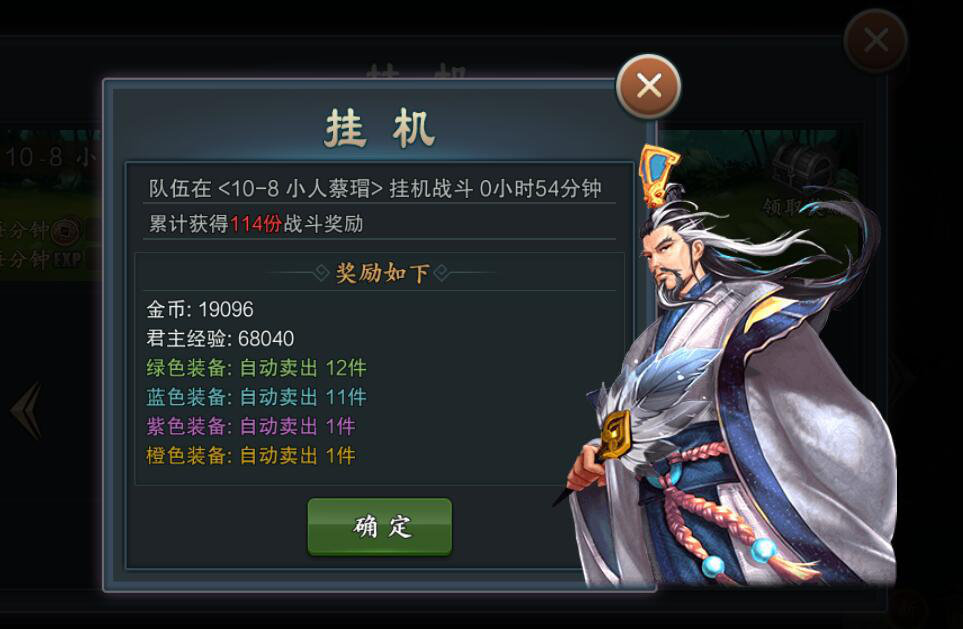Select the 每分钟 EXP label on left
The image size is (963, 629).
[41, 260]
